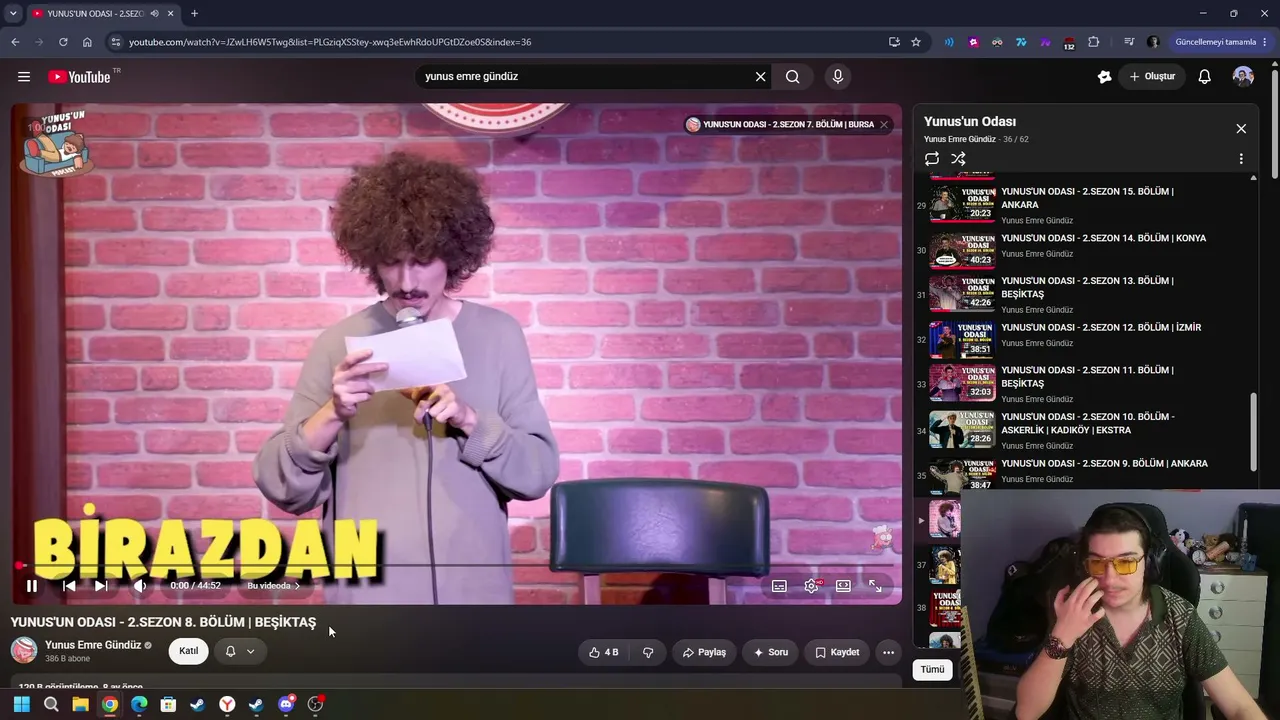This screenshot has width=1280, height=720.
Task: Open the Chrome tab search dropdown
Action: tap(13, 14)
